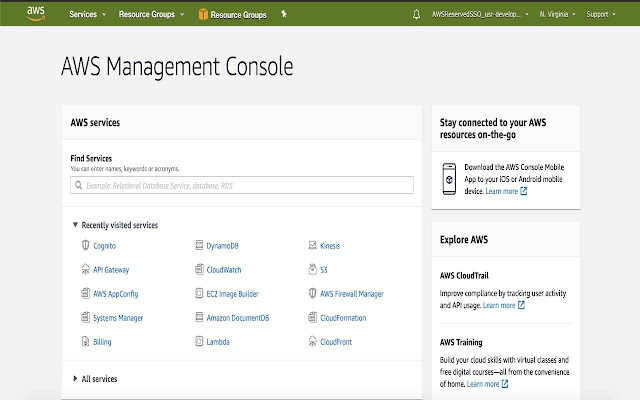Open the S3 link
This screenshot has width=640, height=400.
pyautogui.click(x=324, y=270)
